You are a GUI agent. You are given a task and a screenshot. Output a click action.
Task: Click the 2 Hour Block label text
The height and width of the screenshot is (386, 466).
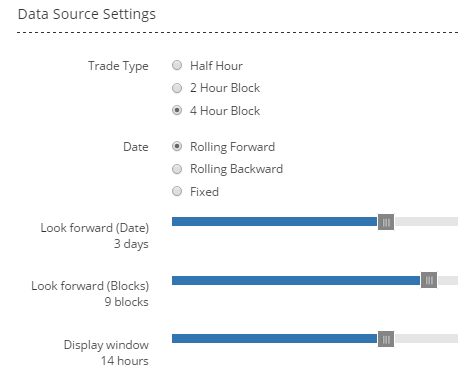(x=225, y=88)
